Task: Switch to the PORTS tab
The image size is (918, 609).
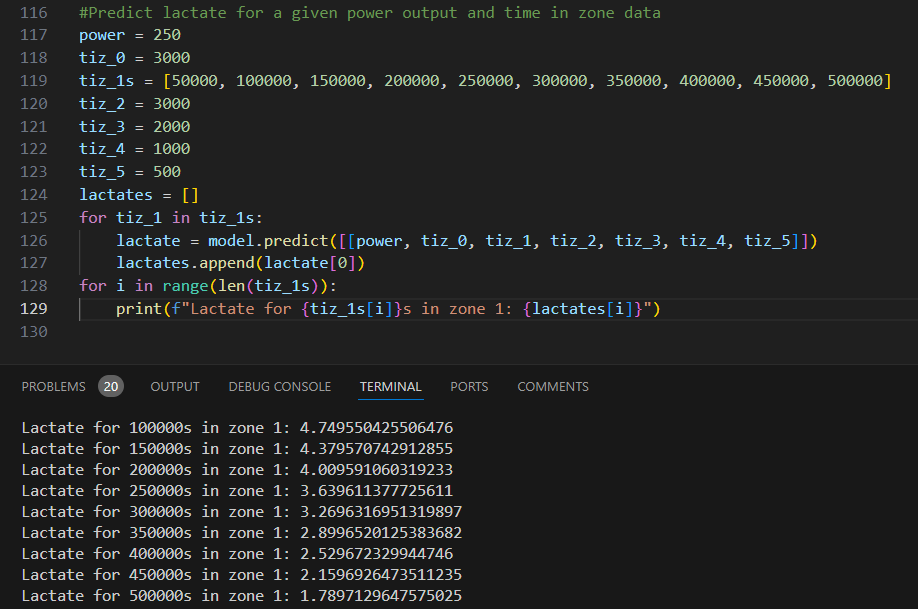Action: pos(469,386)
